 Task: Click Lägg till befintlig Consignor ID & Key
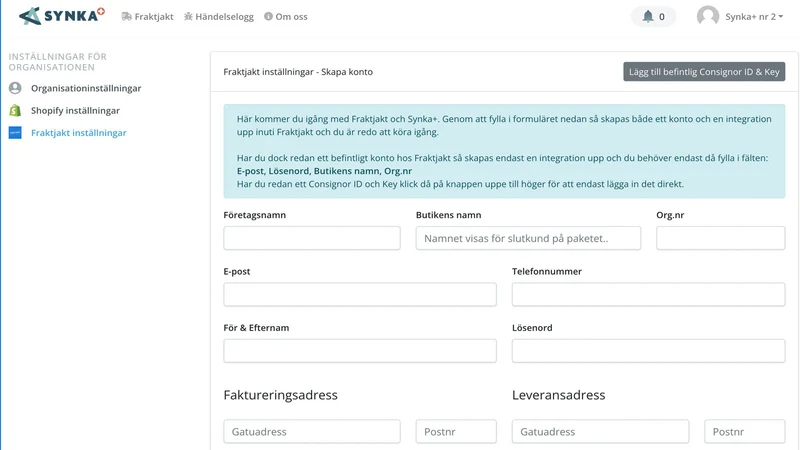704,72
